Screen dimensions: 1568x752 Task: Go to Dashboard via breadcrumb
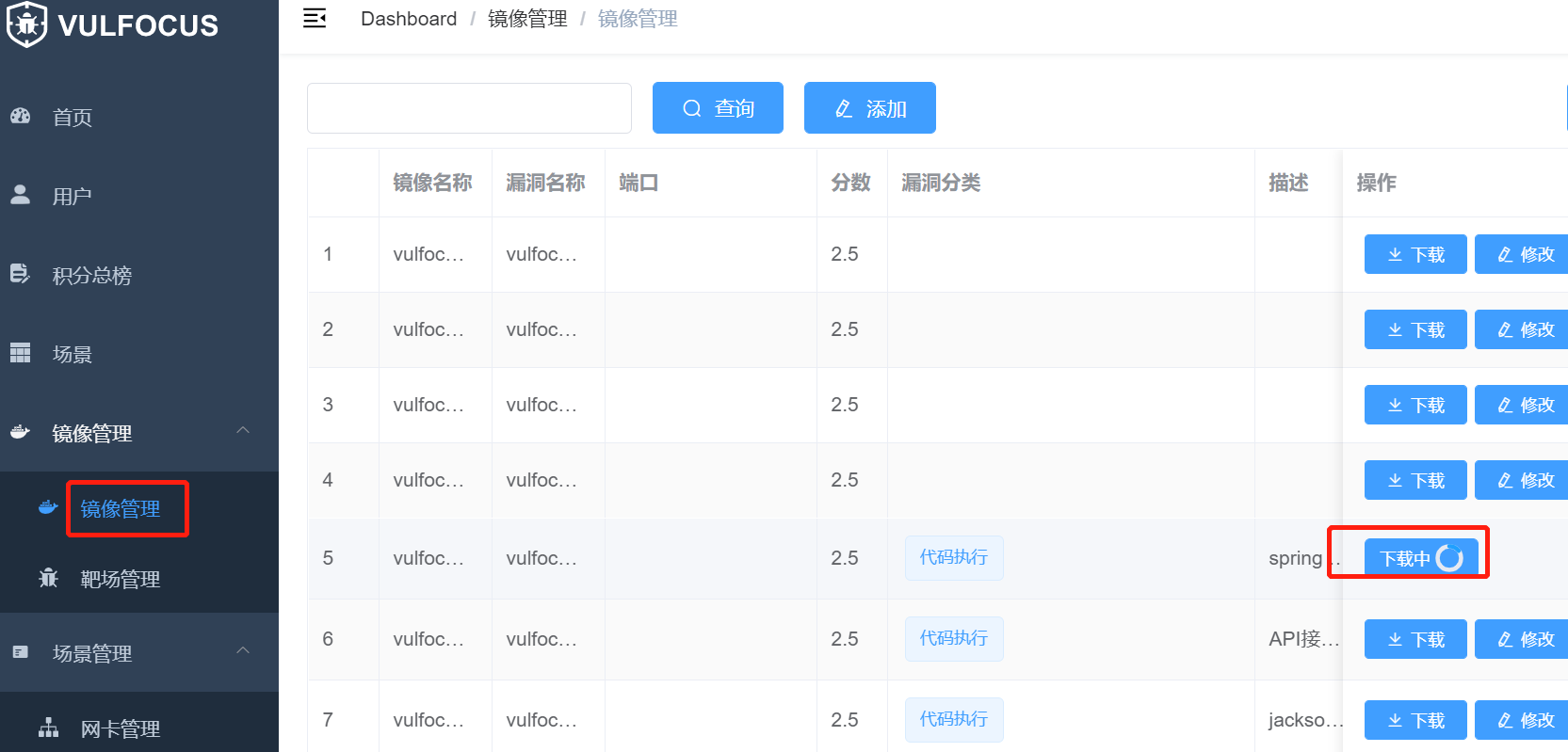pyautogui.click(x=409, y=19)
